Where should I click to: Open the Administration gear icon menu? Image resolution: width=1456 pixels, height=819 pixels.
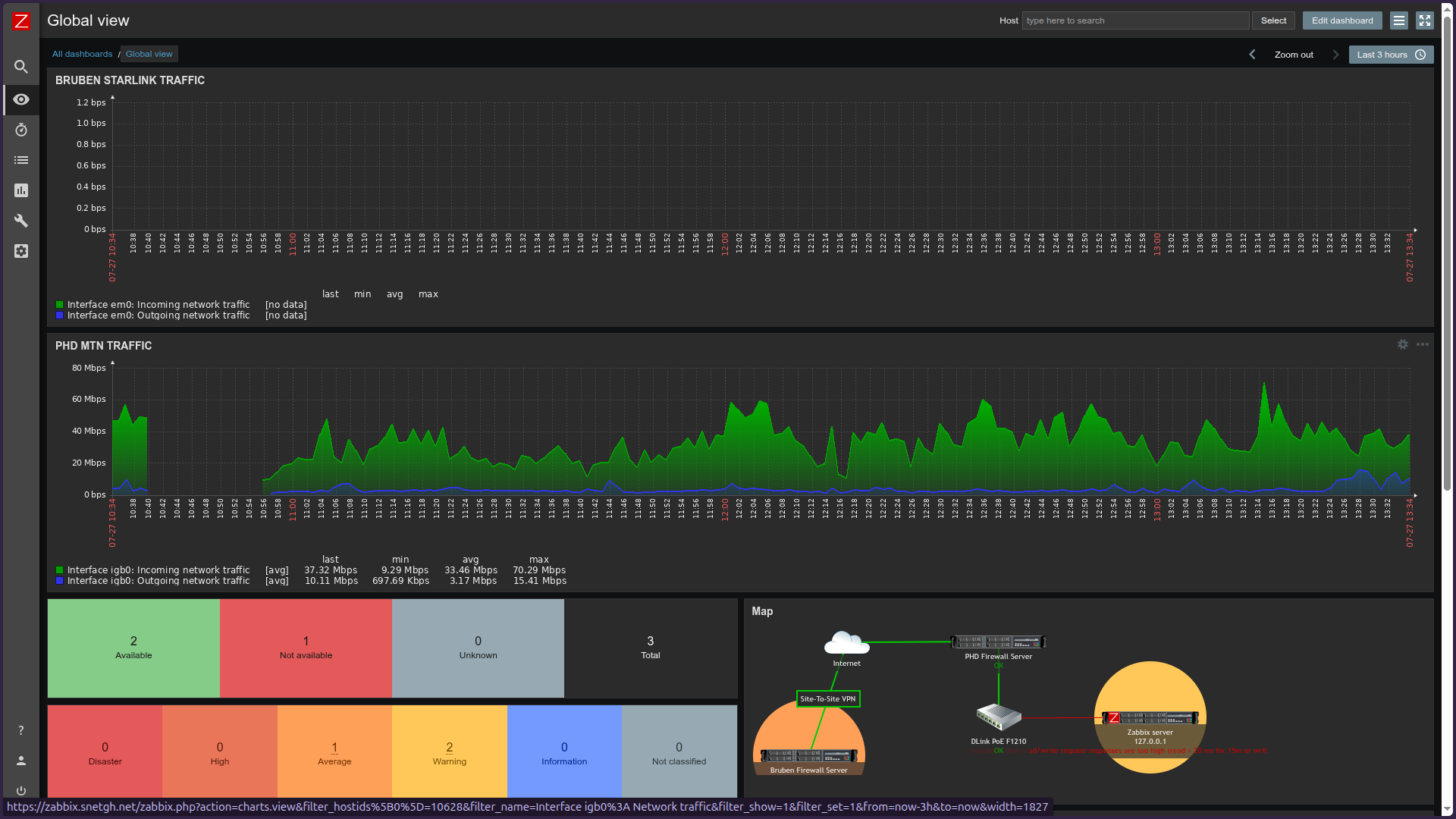21,251
